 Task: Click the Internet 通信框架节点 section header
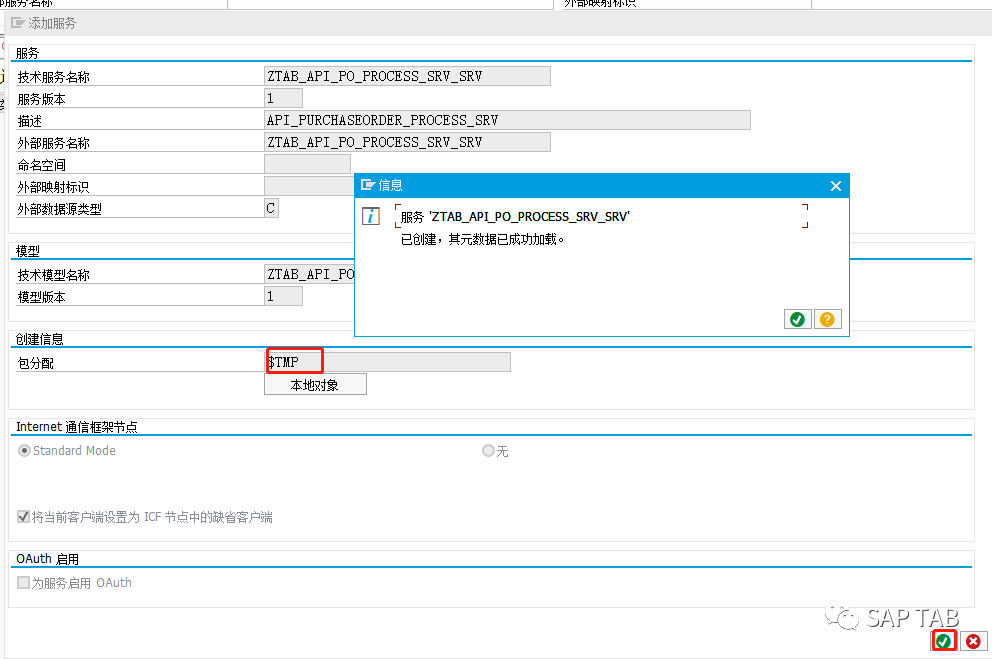77,427
